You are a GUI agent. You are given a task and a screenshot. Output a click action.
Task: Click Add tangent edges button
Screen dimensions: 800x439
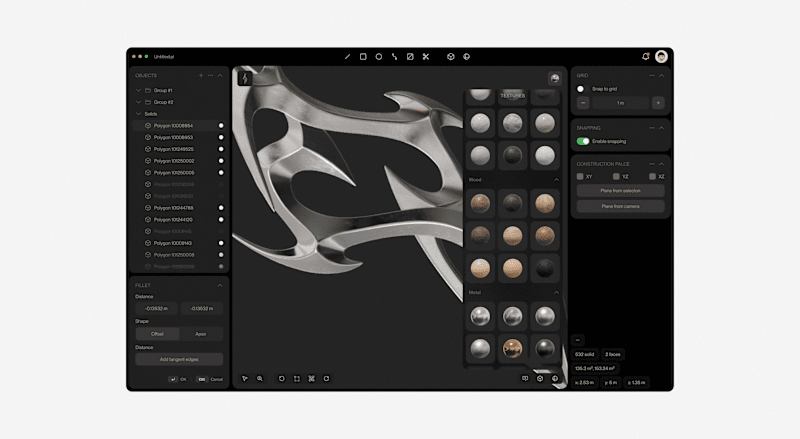coord(179,359)
